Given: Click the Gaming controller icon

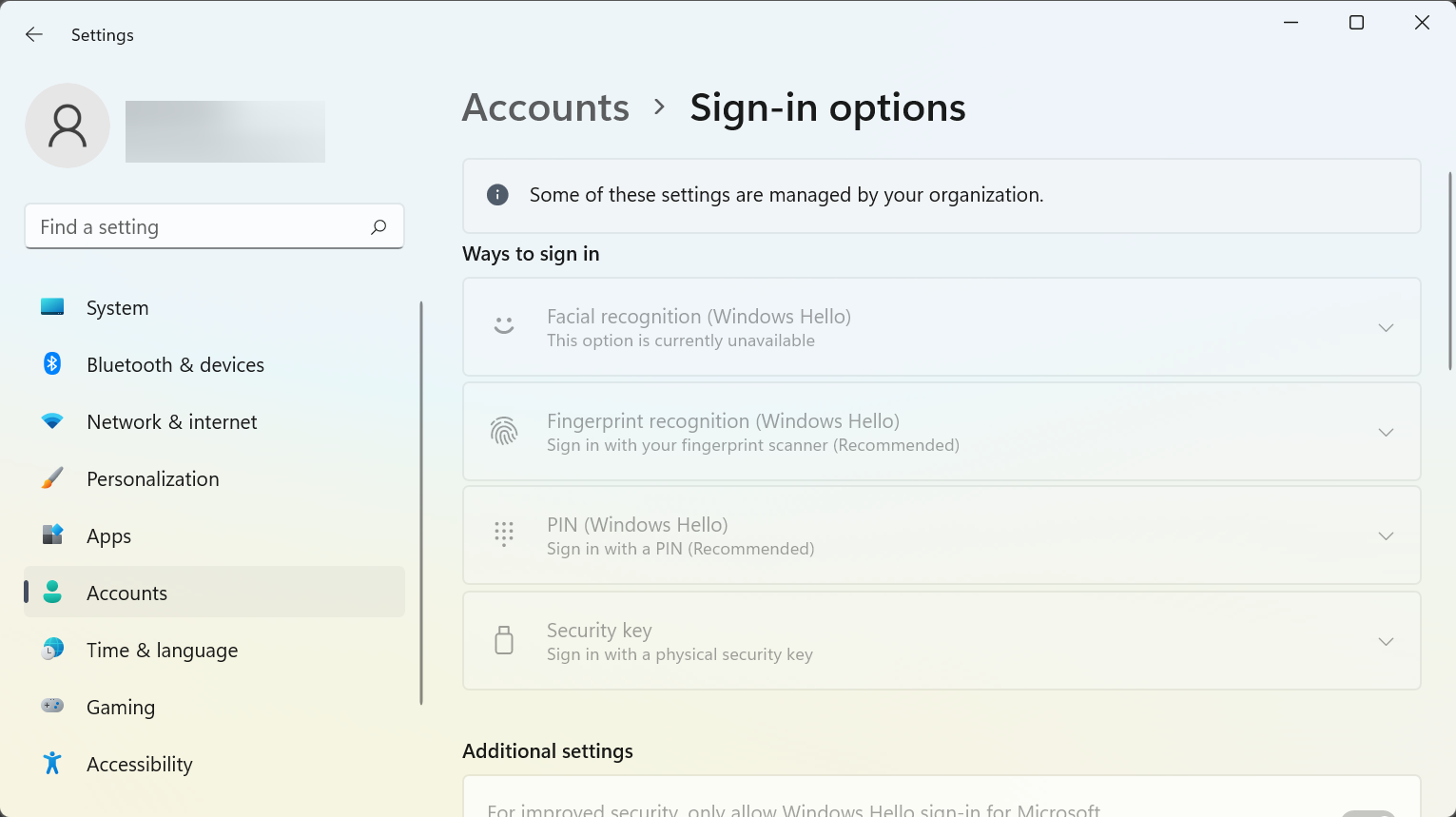Looking at the screenshot, I should [52, 706].
